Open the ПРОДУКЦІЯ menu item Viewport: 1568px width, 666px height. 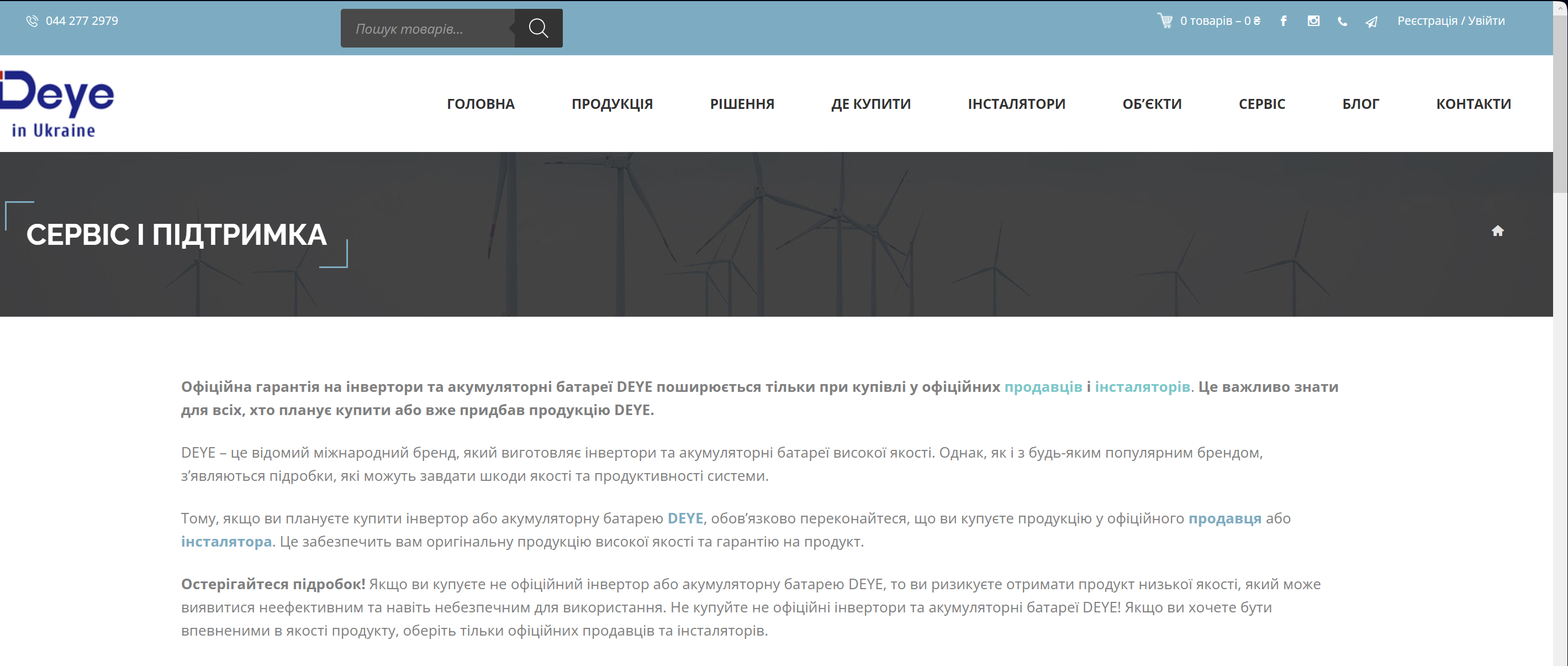coord(612,104)
